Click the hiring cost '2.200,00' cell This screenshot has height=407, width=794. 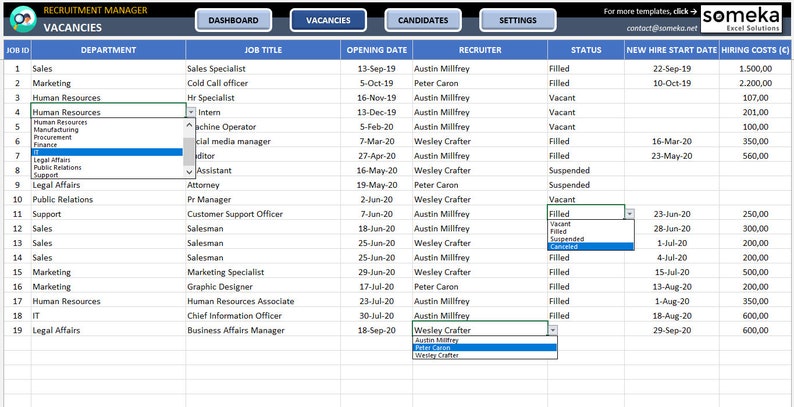point(756,83)
